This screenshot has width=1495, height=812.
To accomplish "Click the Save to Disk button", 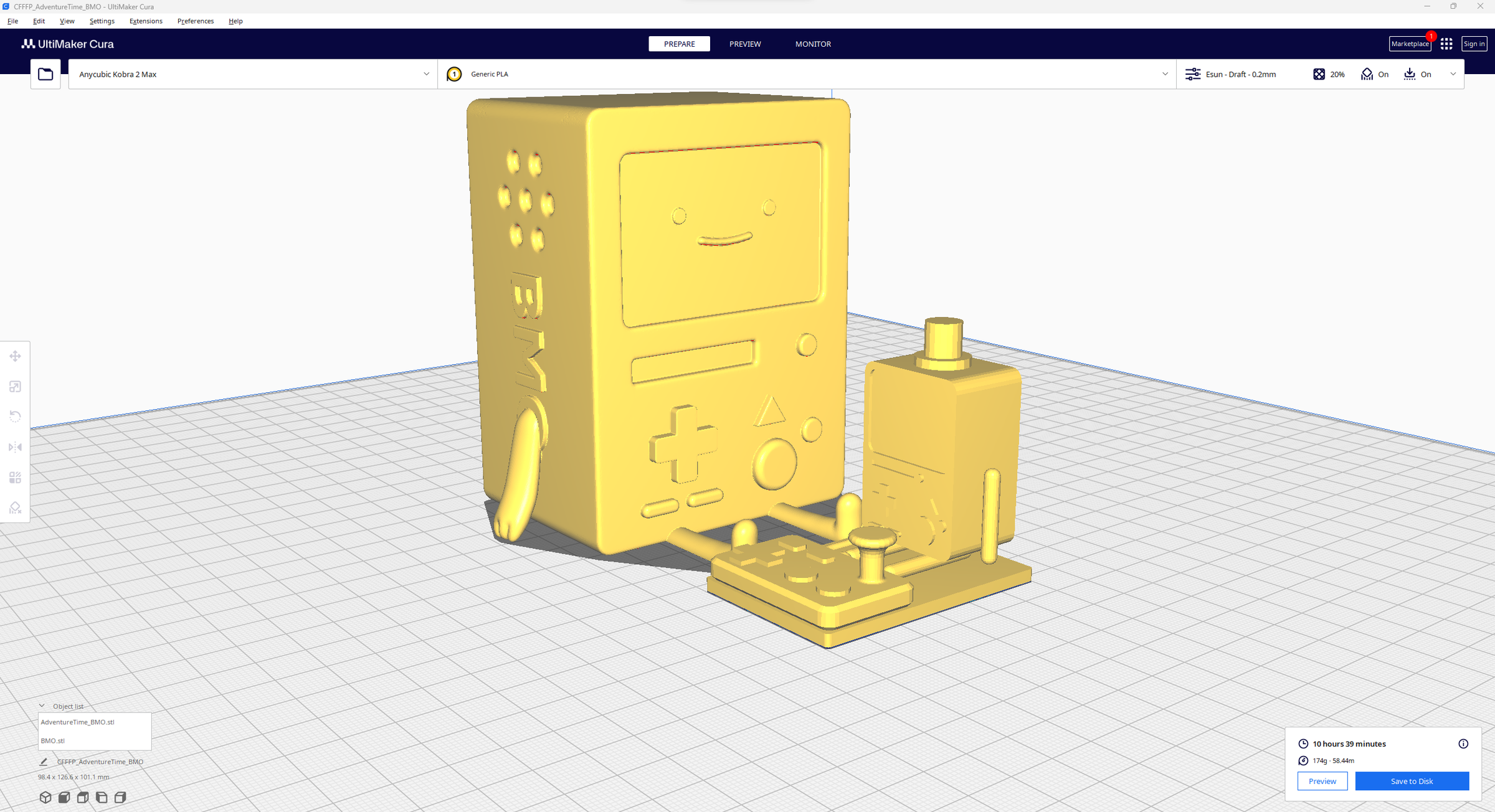I will pyautogui.click(x=1412, y=781).
